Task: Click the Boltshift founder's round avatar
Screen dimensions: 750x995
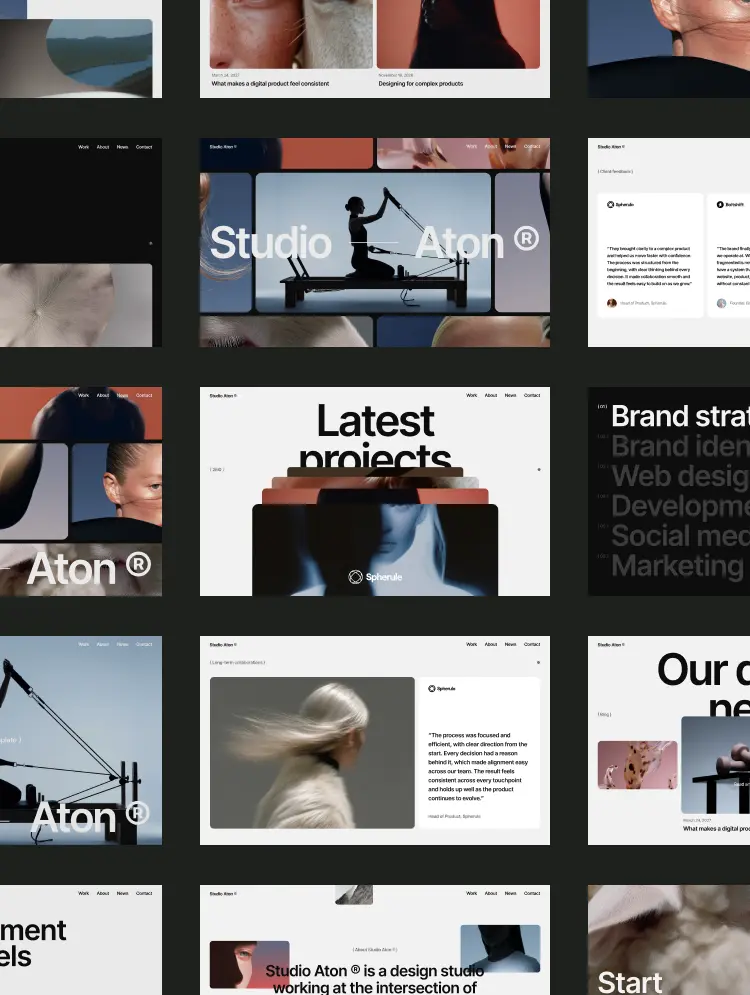Action: click(721, 303)
